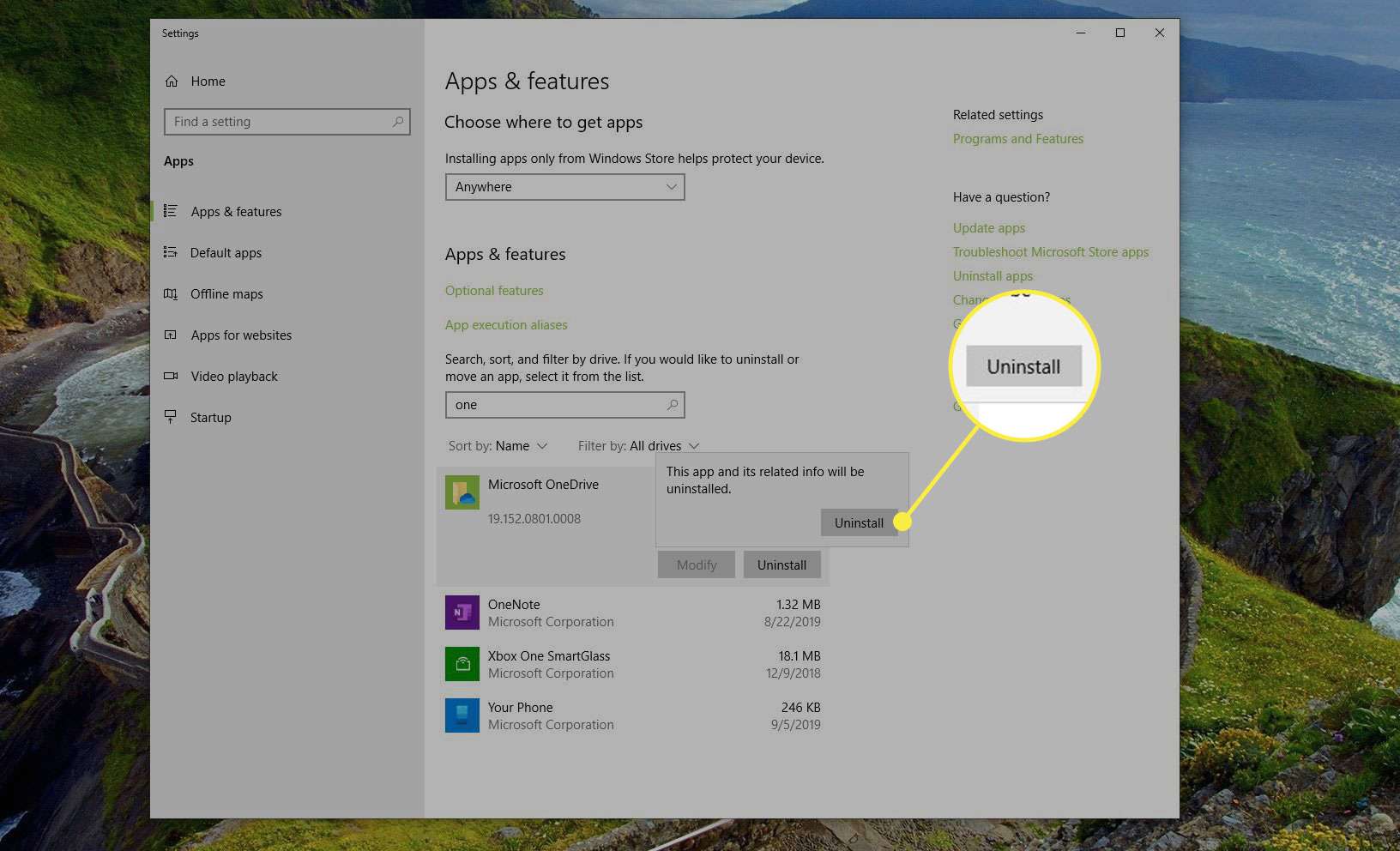
Task: Select Apps for websites in the sidebar
Action: click(241, 335)
